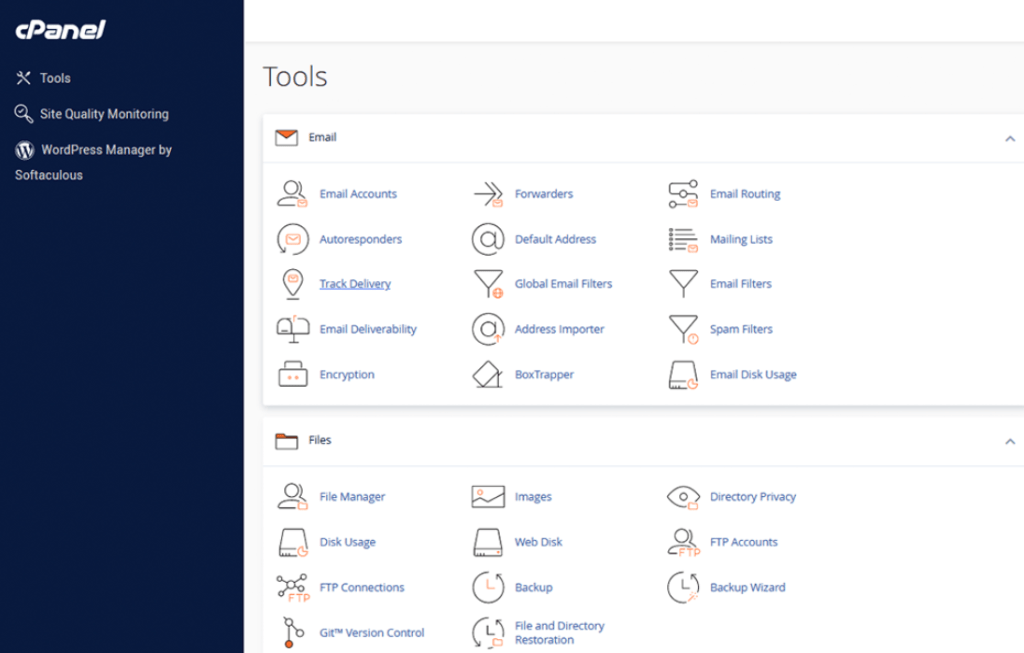Click the BoxTrapper icon
Viewport: 1024px width, 653px height.
coord(488,374)
